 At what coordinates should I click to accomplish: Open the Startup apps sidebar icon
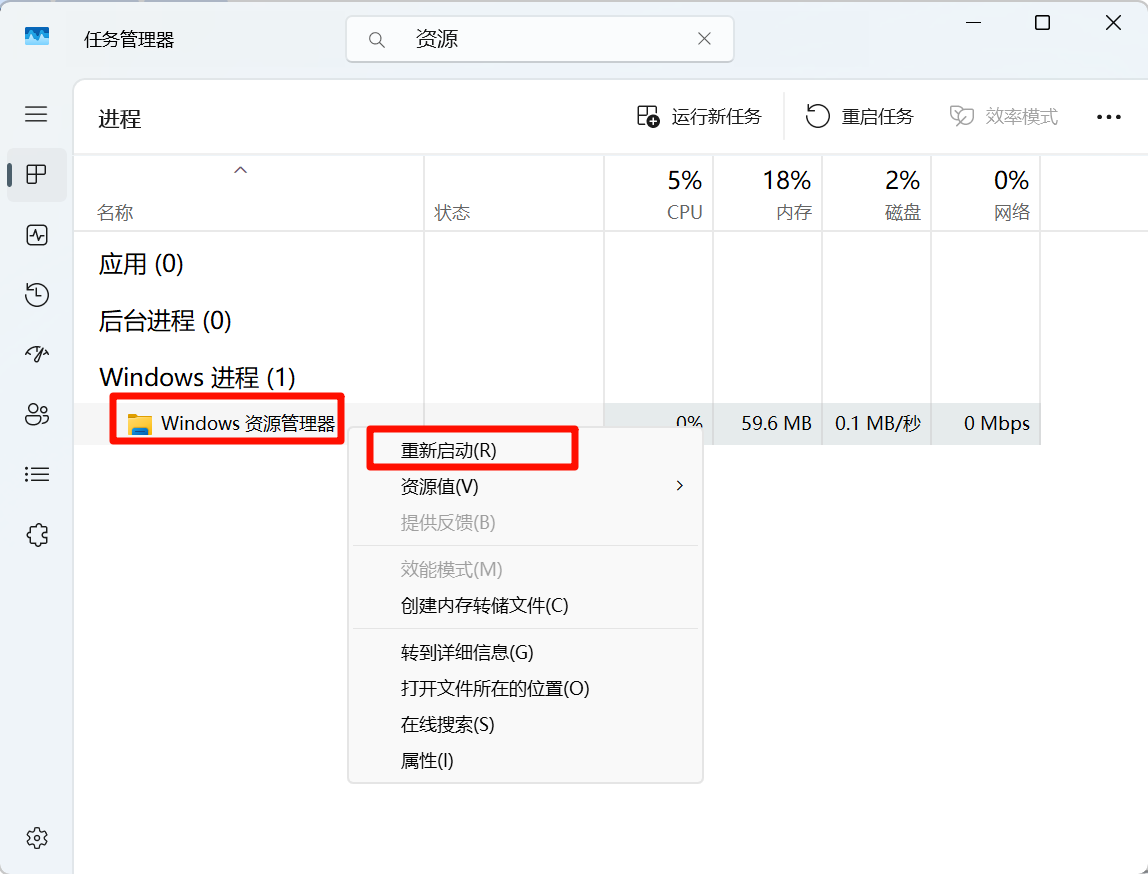tap(37, 354)
